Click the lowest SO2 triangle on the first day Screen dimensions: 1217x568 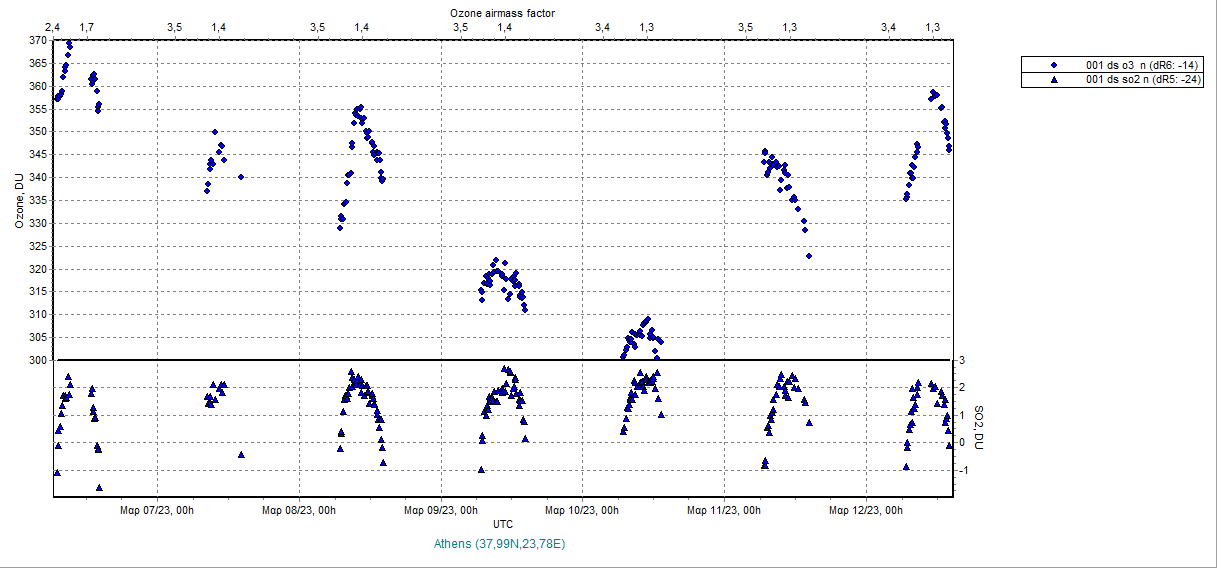[x=99, y=487]
